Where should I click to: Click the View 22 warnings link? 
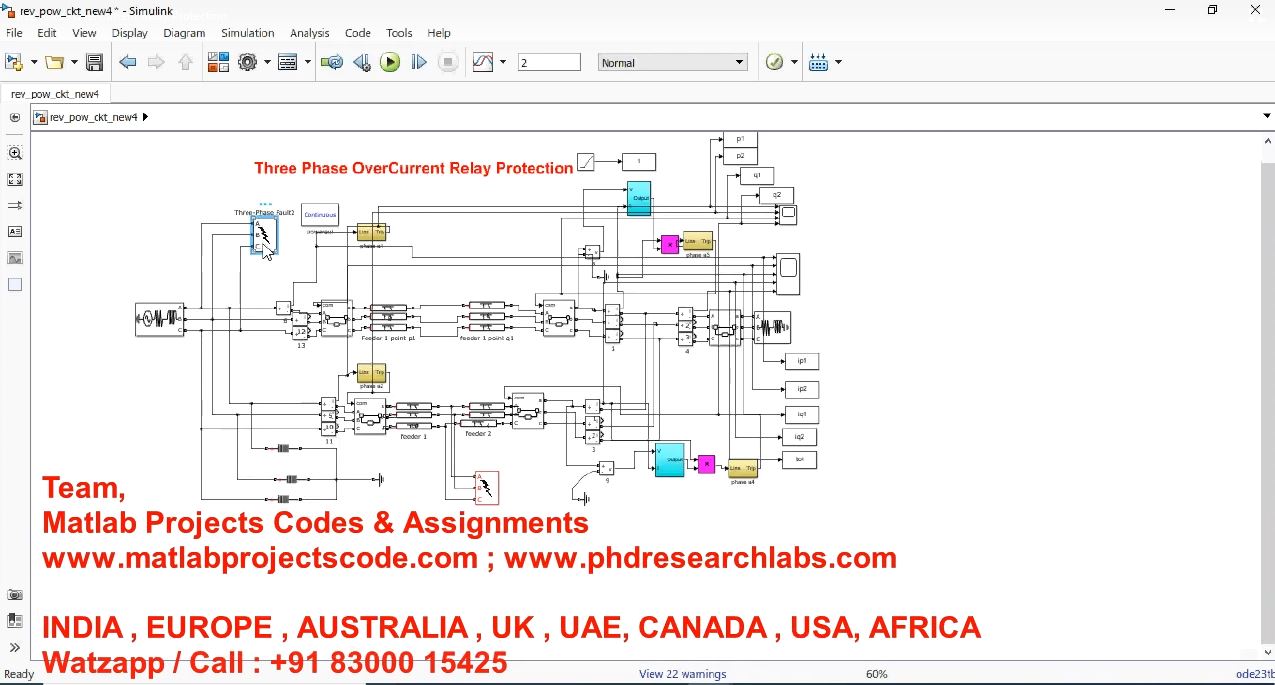click(682, 674)
